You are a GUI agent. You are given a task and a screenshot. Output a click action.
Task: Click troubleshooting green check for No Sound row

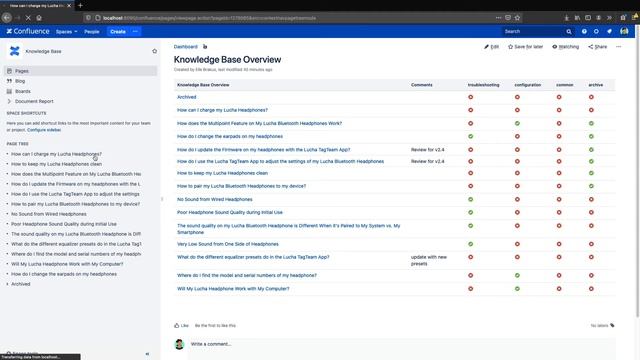point(471,199)
